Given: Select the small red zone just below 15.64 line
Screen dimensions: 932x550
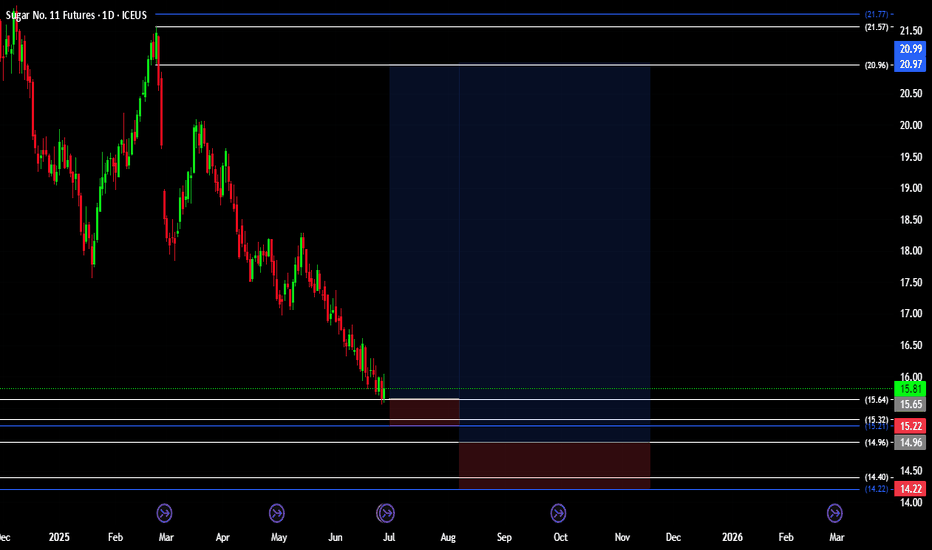Looking at the screenshot, I should [424, 412].
